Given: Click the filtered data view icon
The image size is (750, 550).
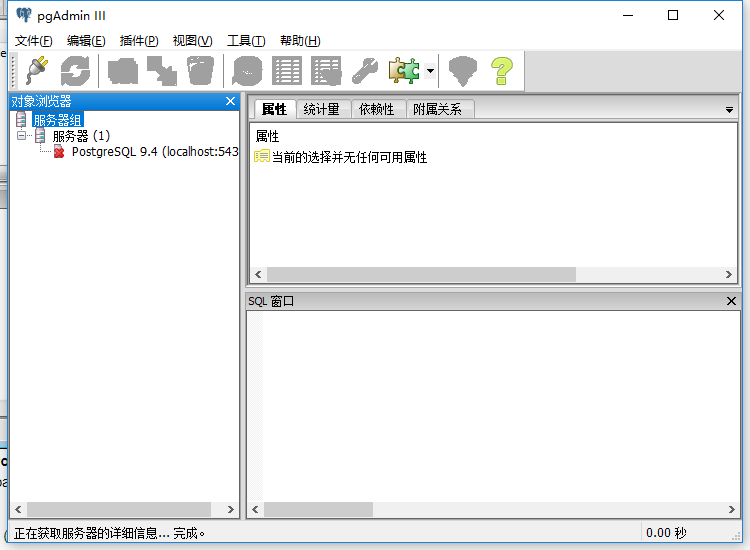Looking at the screenshot, I should [x=326, y=71].
